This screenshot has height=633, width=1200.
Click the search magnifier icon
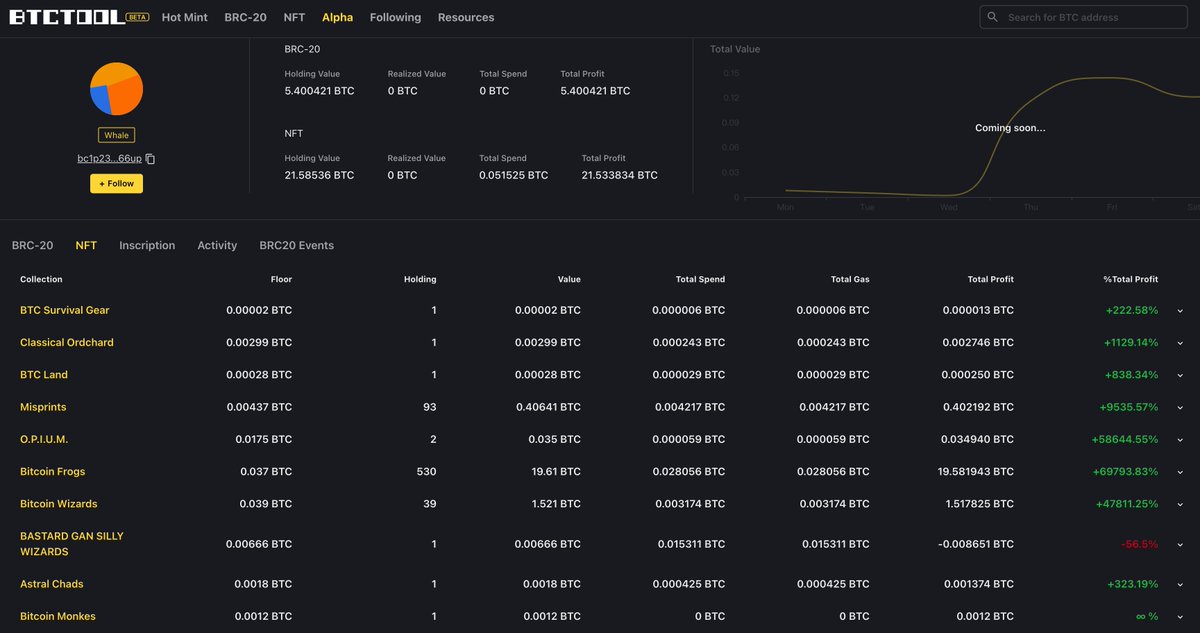pyautogui.click(x=992, y=17)
